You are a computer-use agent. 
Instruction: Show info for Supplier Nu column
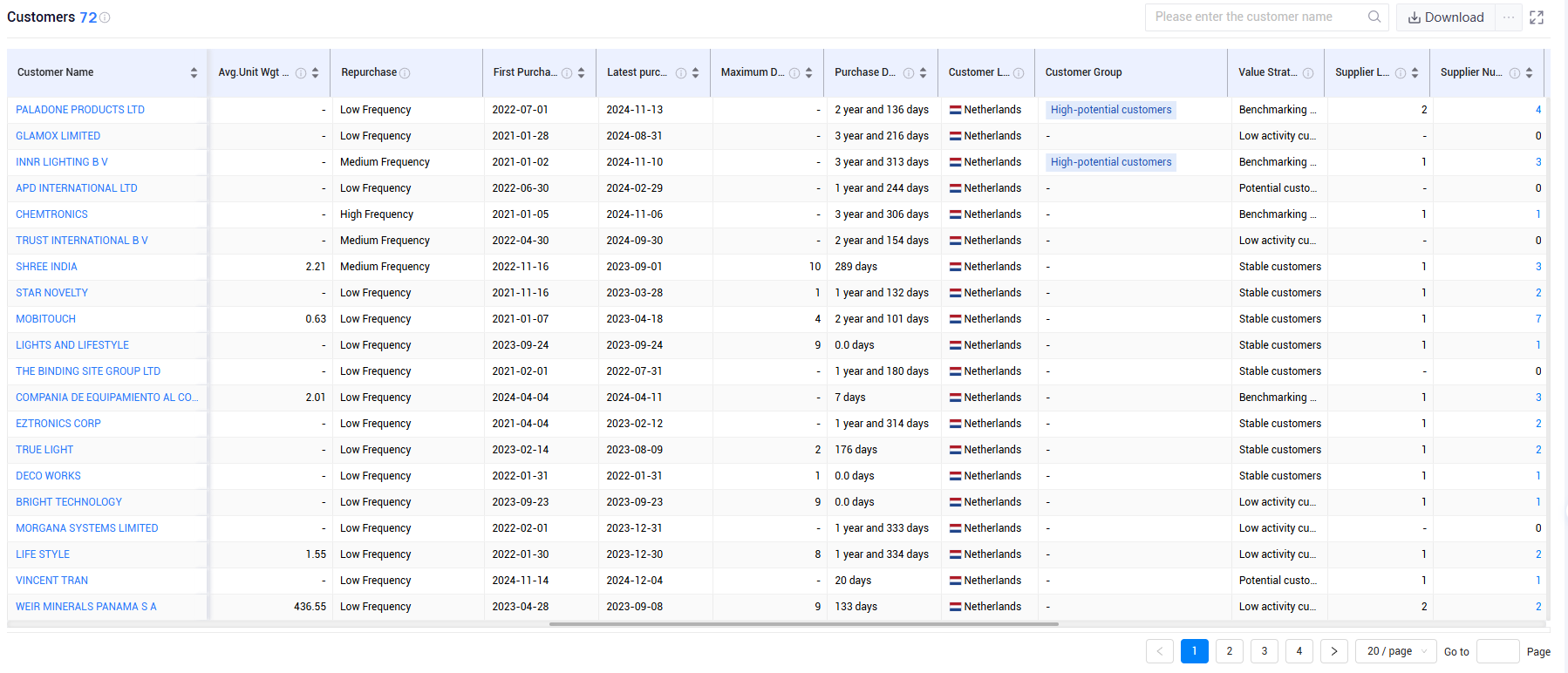1515,73
